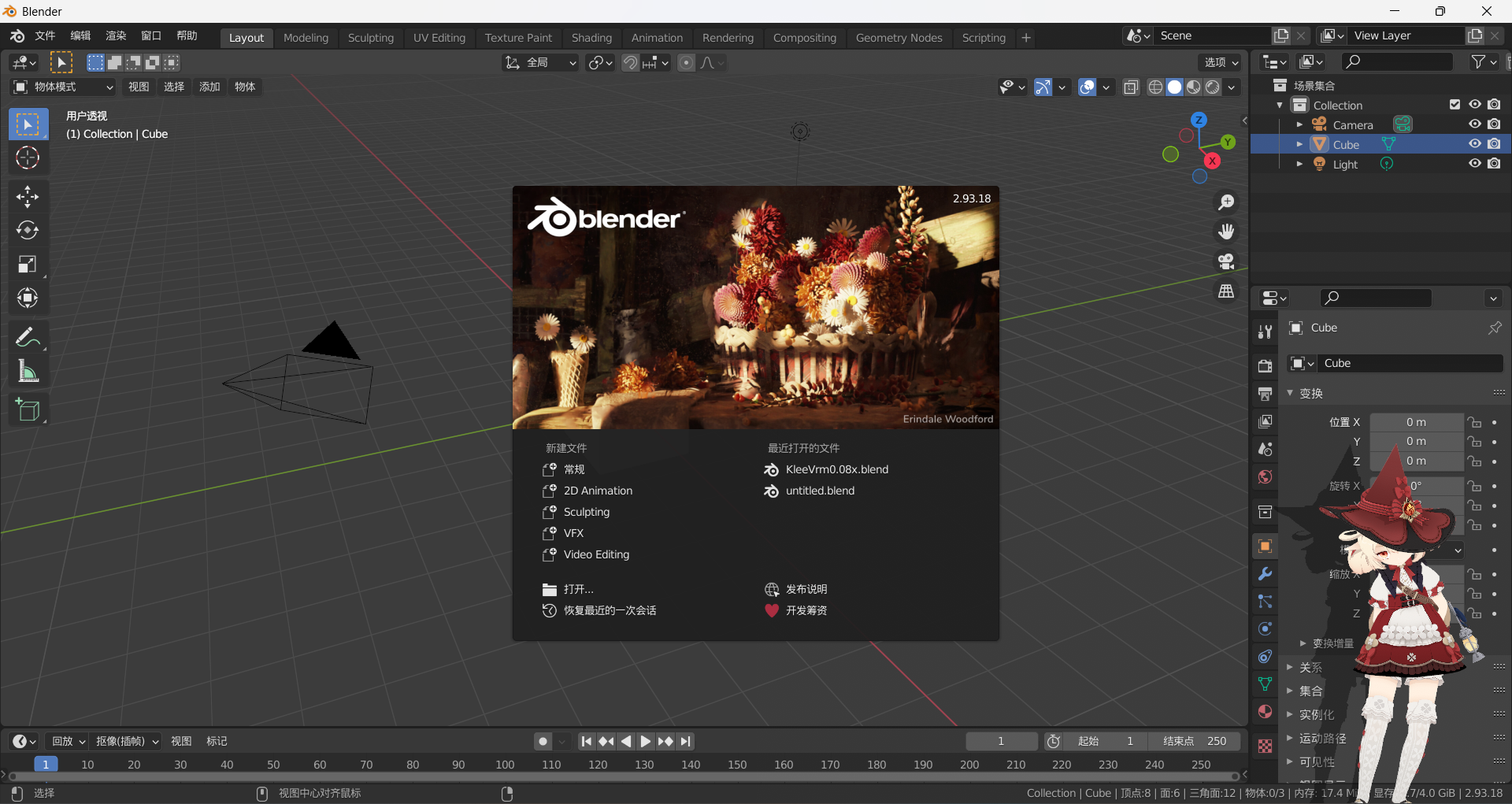Open the 回放 playback dropdown
The height and width of the screenshot is (804, 1512).
68,741
